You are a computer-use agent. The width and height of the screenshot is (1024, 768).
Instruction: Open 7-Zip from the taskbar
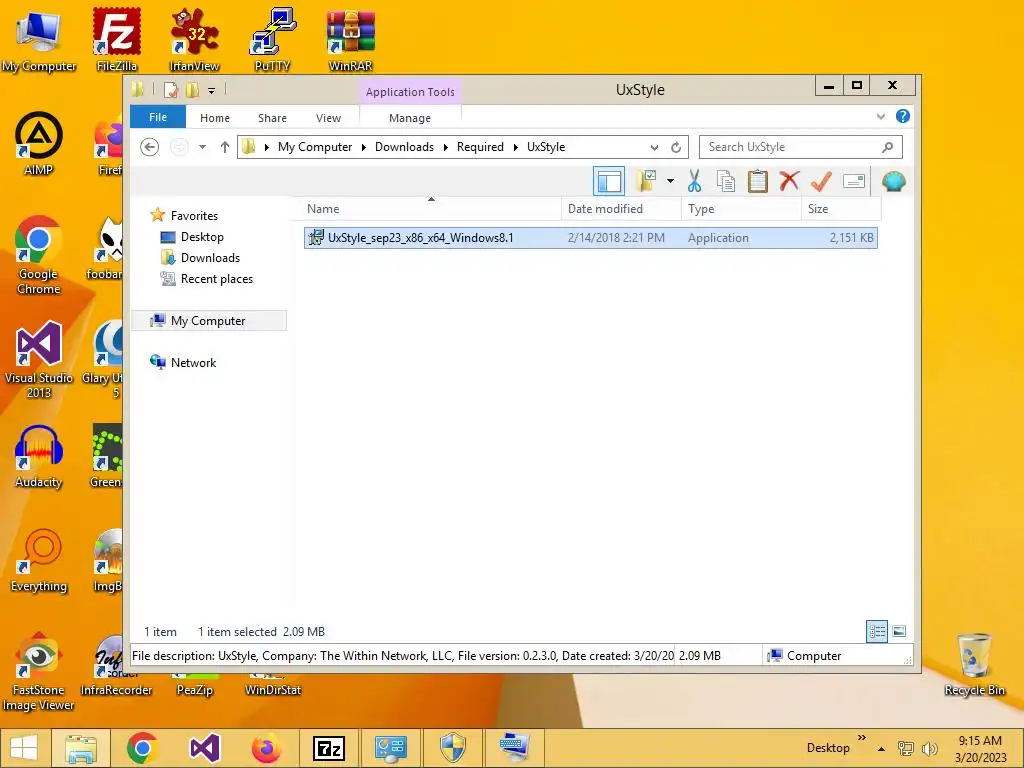(328, 748)
